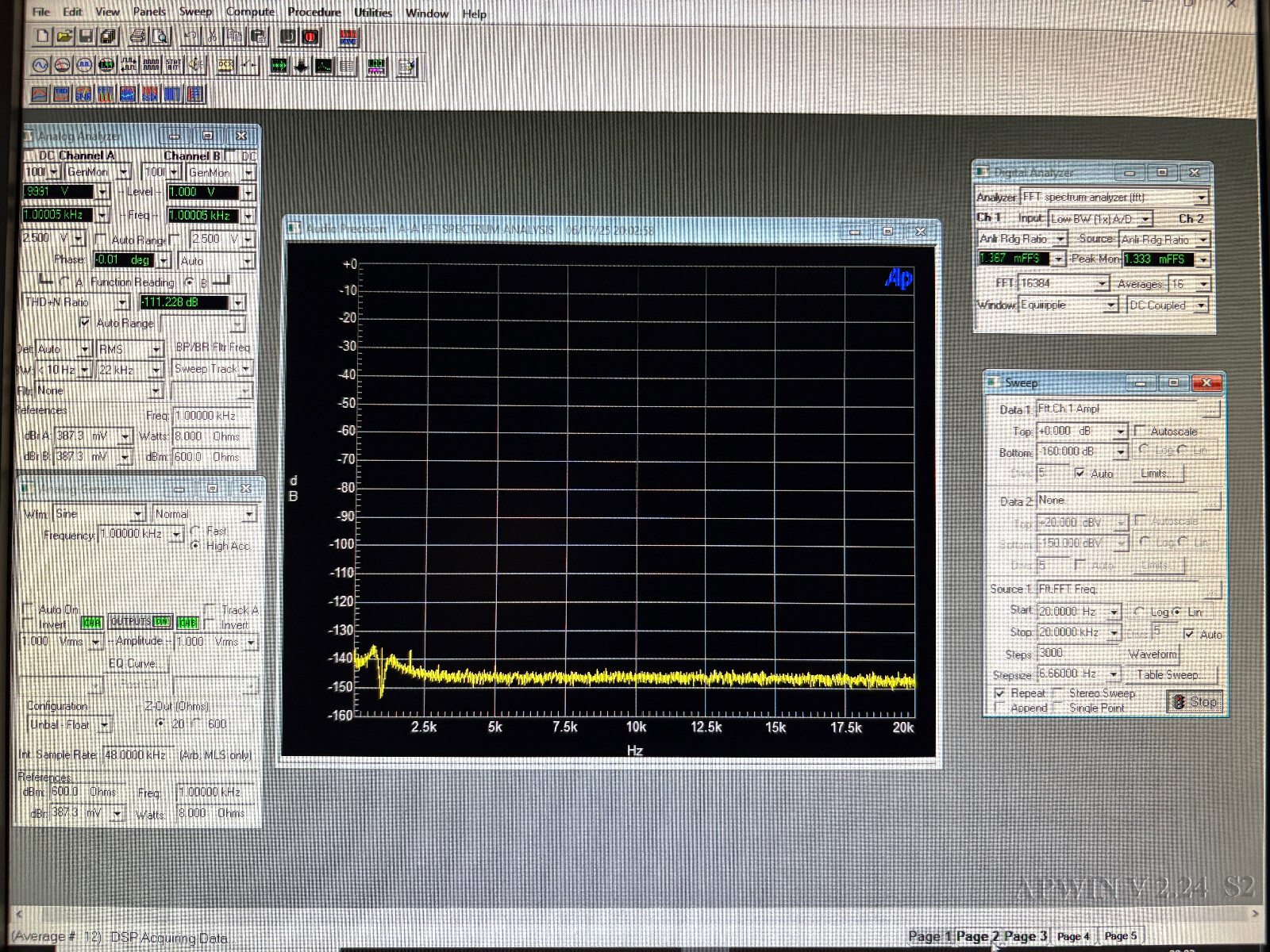This screenshot has height=952, width=1270.
Task: Click the Open file folder icon
Action: [64, 36]
